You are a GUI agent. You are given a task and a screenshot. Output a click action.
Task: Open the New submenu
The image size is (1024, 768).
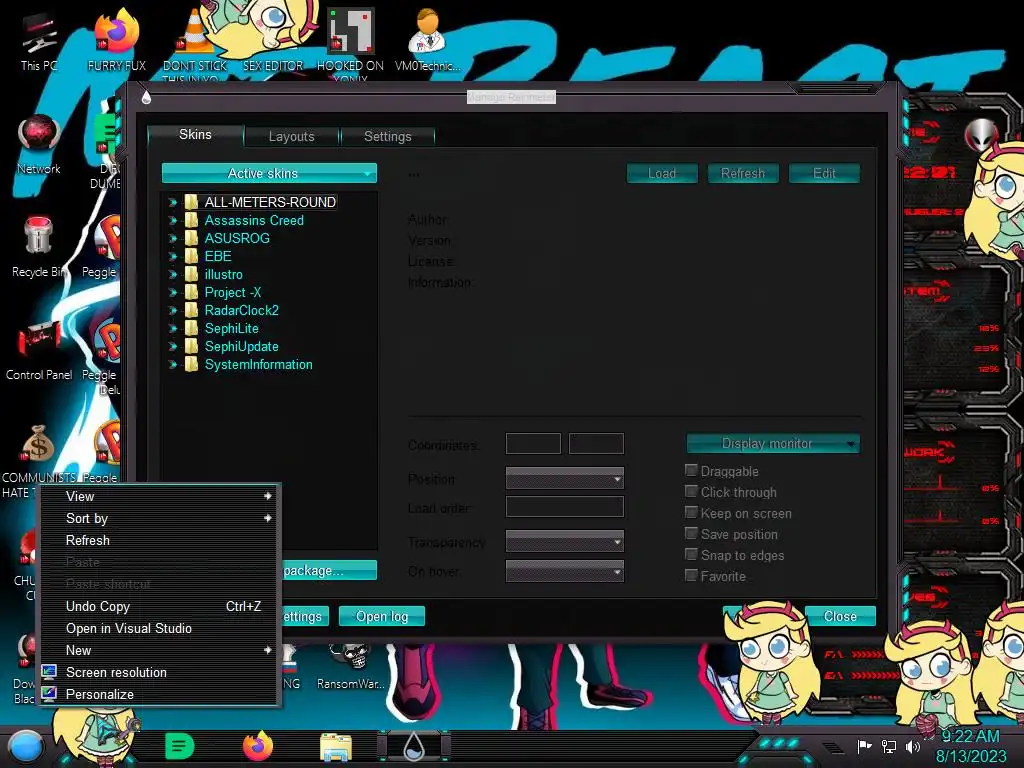[161, 650]
